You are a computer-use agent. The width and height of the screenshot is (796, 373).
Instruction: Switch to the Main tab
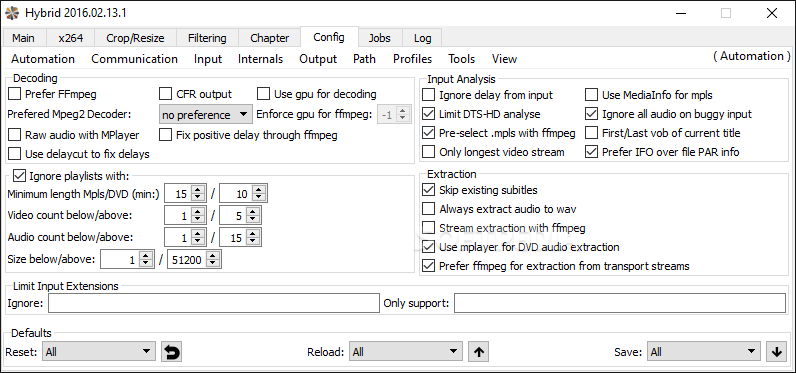(24, 38)
